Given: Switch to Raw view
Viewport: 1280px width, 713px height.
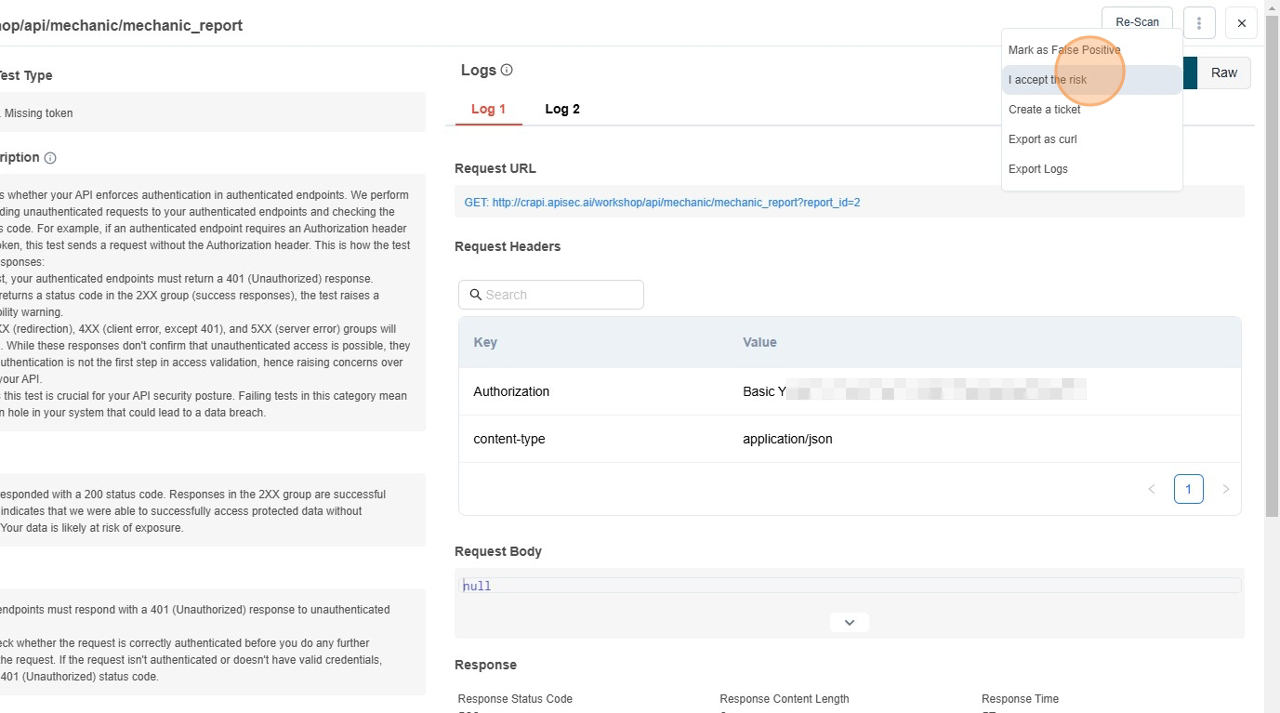Looking at the screenshot, I should (x=1223, y=73).
